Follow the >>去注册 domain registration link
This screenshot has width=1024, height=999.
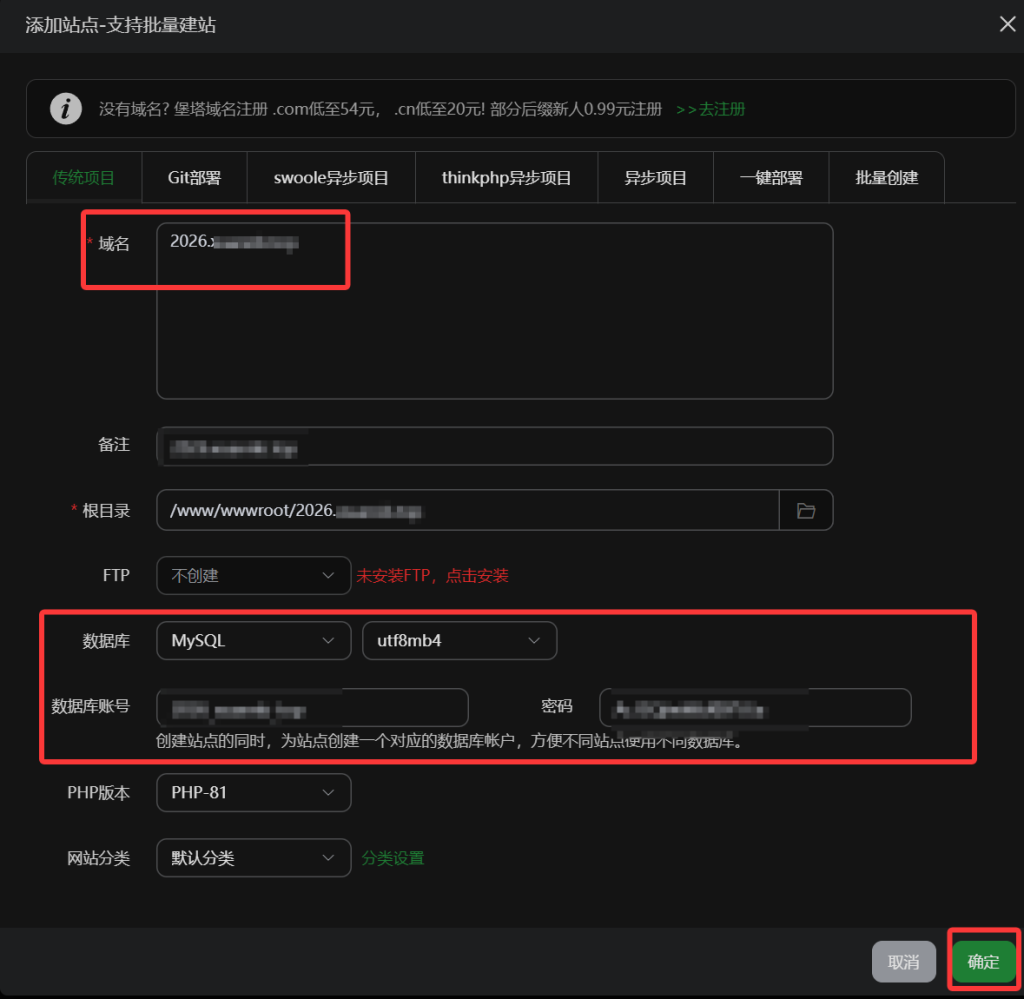click(x=710, y=109)
